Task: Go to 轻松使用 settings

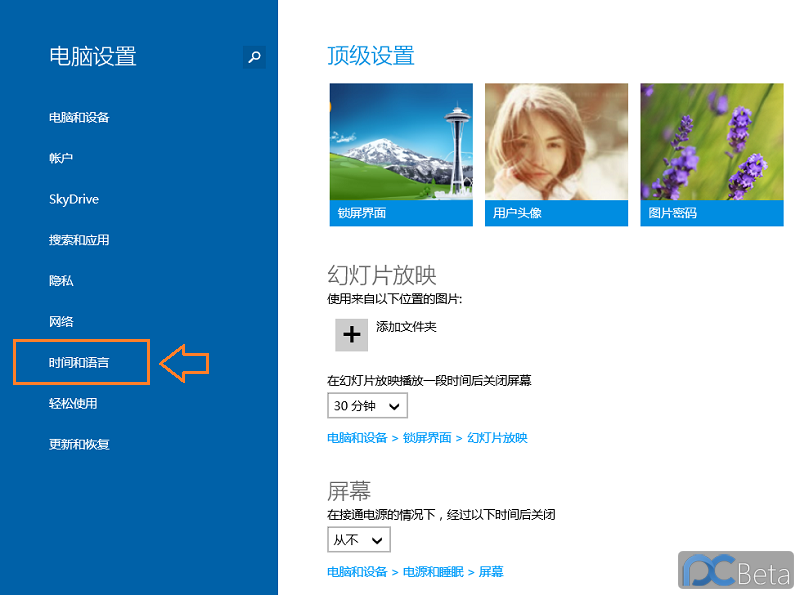Action: click(x=73, y=404)
